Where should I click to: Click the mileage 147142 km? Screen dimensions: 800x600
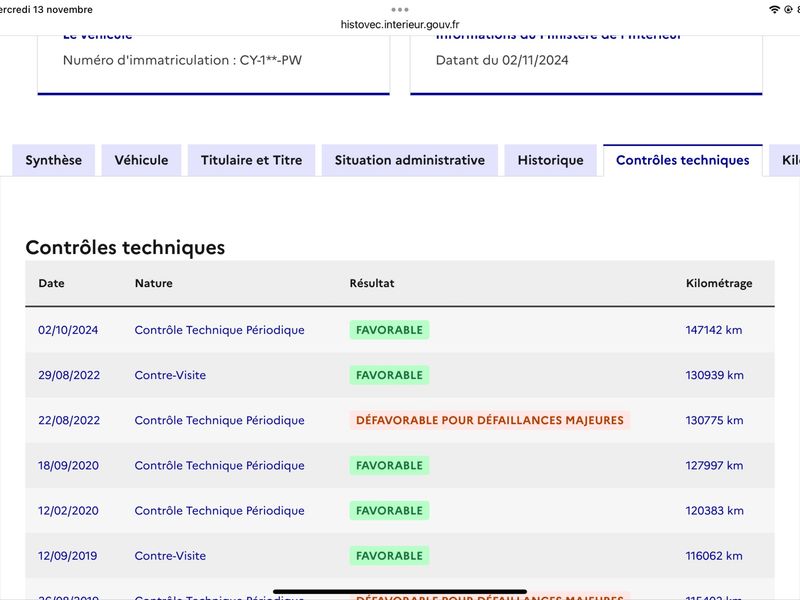[x=714, y=330]
